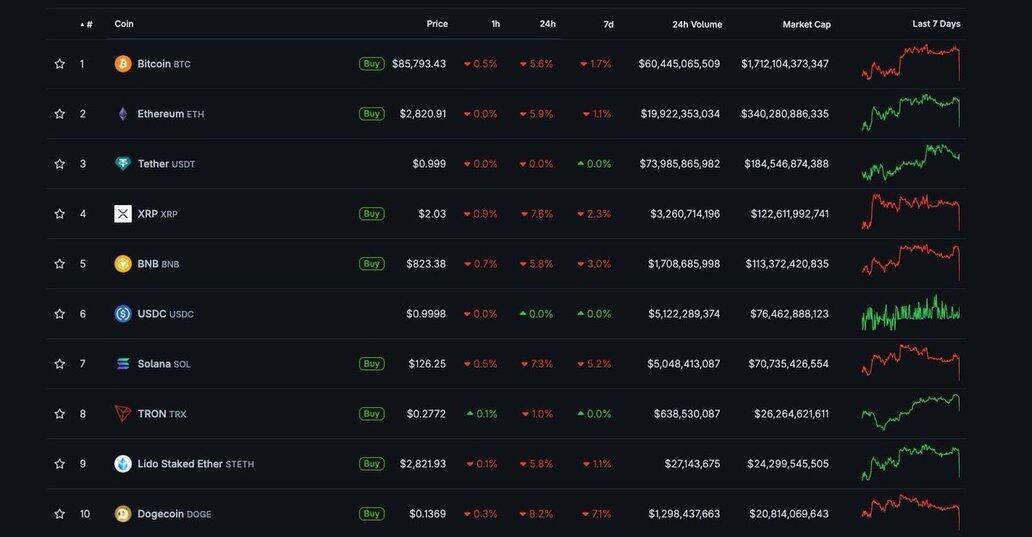Screen dimensions: 1032x537
Task: Open the TRON coin name link
Action: (x=152, y=414)
